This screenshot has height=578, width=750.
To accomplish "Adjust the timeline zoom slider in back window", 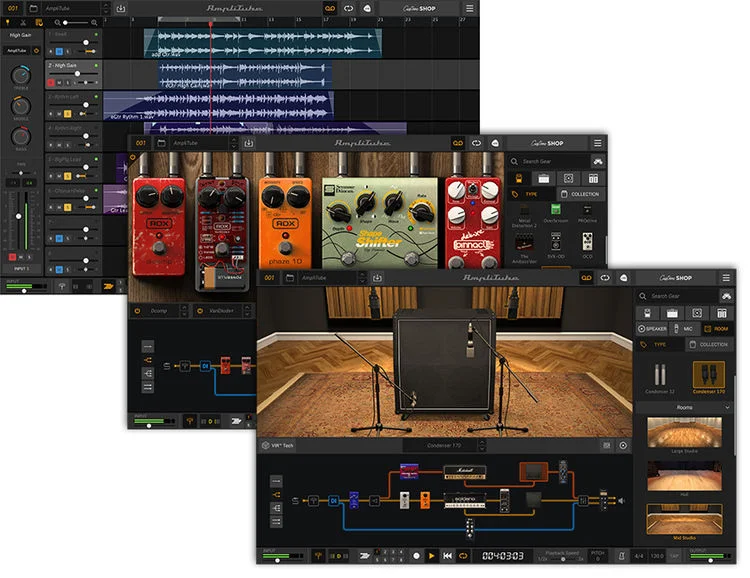I will [76, 22].
